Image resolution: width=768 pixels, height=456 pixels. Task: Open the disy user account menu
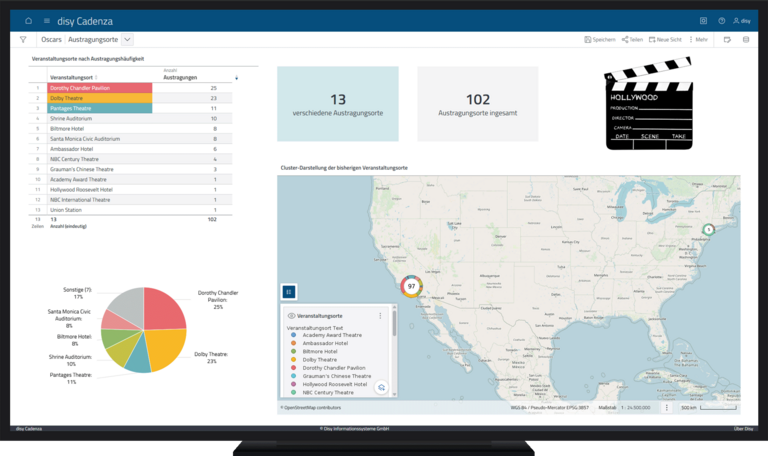click(x=741, y=20)
